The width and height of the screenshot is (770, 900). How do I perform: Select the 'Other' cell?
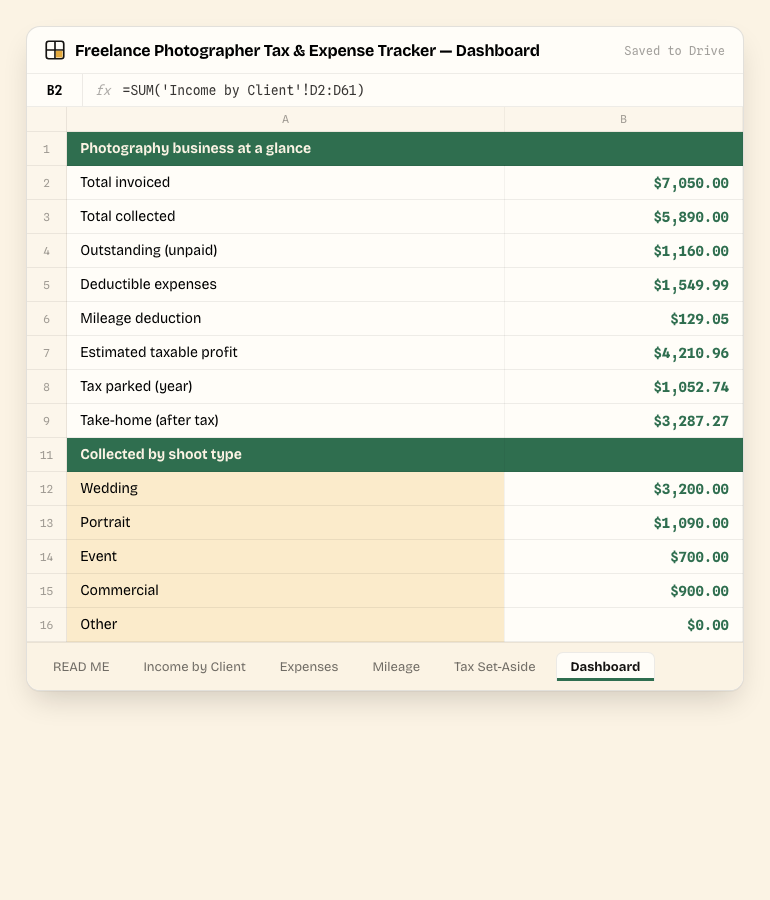pos(286,624)
